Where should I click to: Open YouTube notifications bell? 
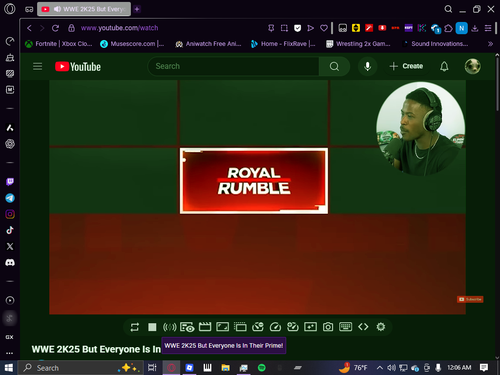point(444,66)
